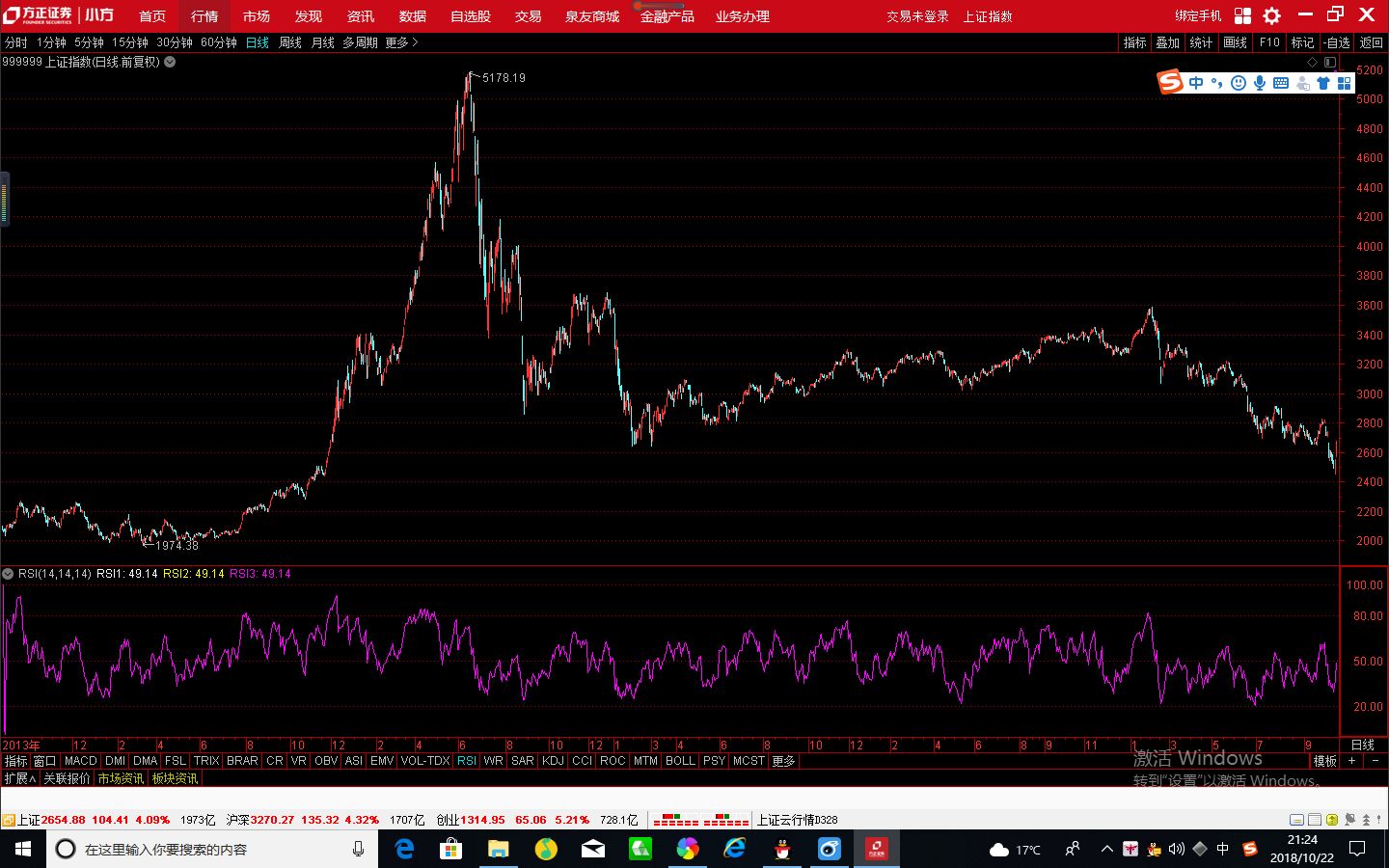The height and width of the screenshot is (868, 1389).
Task: Click the 画线 drawing button
Action: 1236,42
